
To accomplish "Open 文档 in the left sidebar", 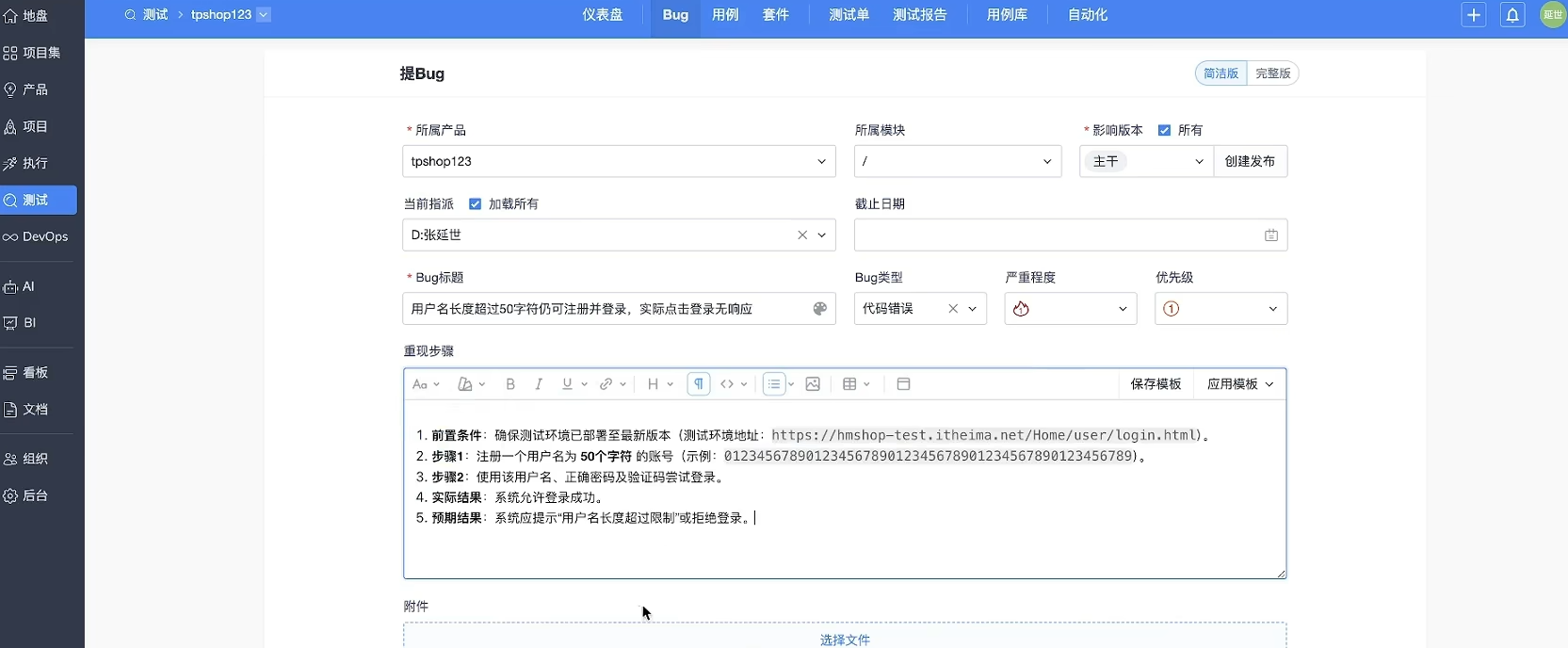I will click(26, 410).
